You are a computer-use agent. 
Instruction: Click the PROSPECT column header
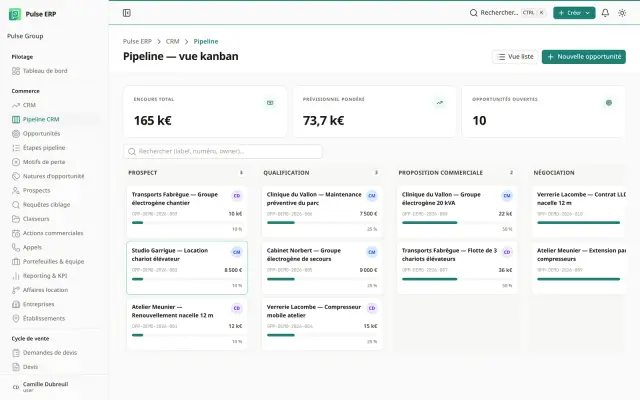click(142, 173)
